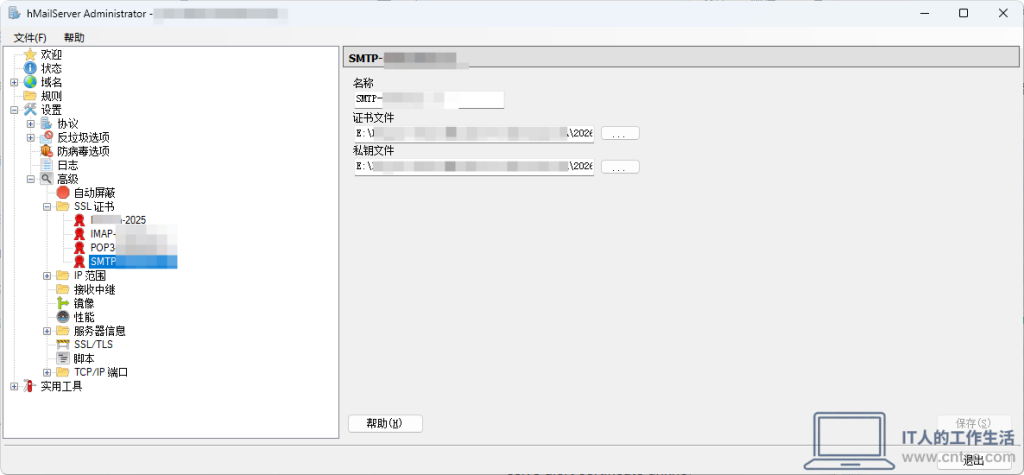The image size is (1024, 475).
Task: Select 防病毒选项 in the tree
Action: pos(83,151)
